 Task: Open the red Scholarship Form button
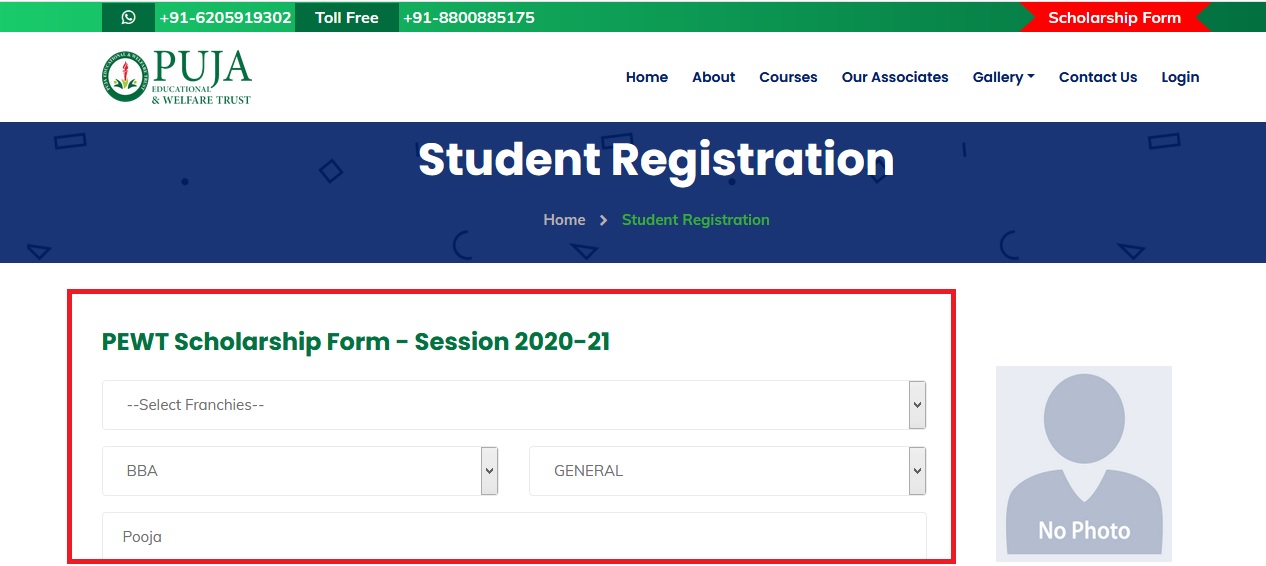point(1114,17)
